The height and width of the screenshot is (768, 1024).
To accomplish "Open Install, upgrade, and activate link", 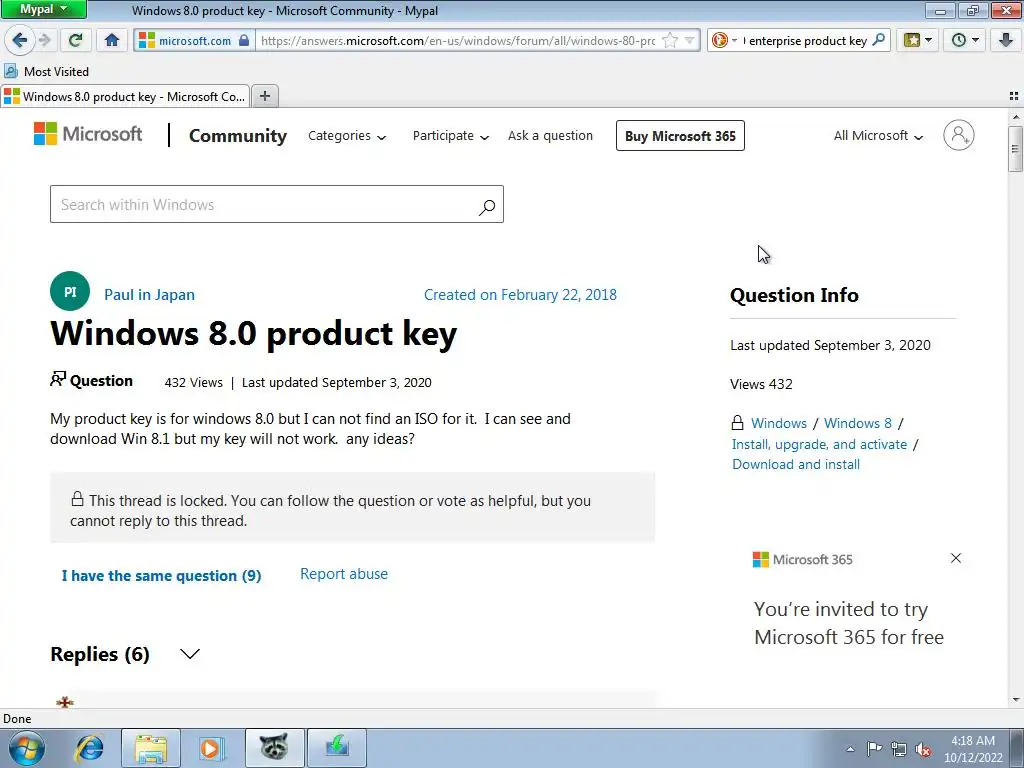I will [x=819, y=444].
